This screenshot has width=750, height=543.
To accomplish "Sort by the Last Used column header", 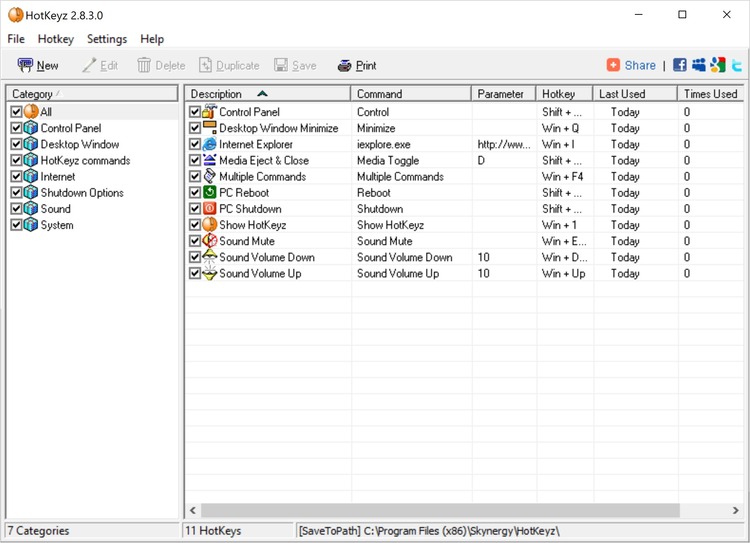I will pos(635,94).
